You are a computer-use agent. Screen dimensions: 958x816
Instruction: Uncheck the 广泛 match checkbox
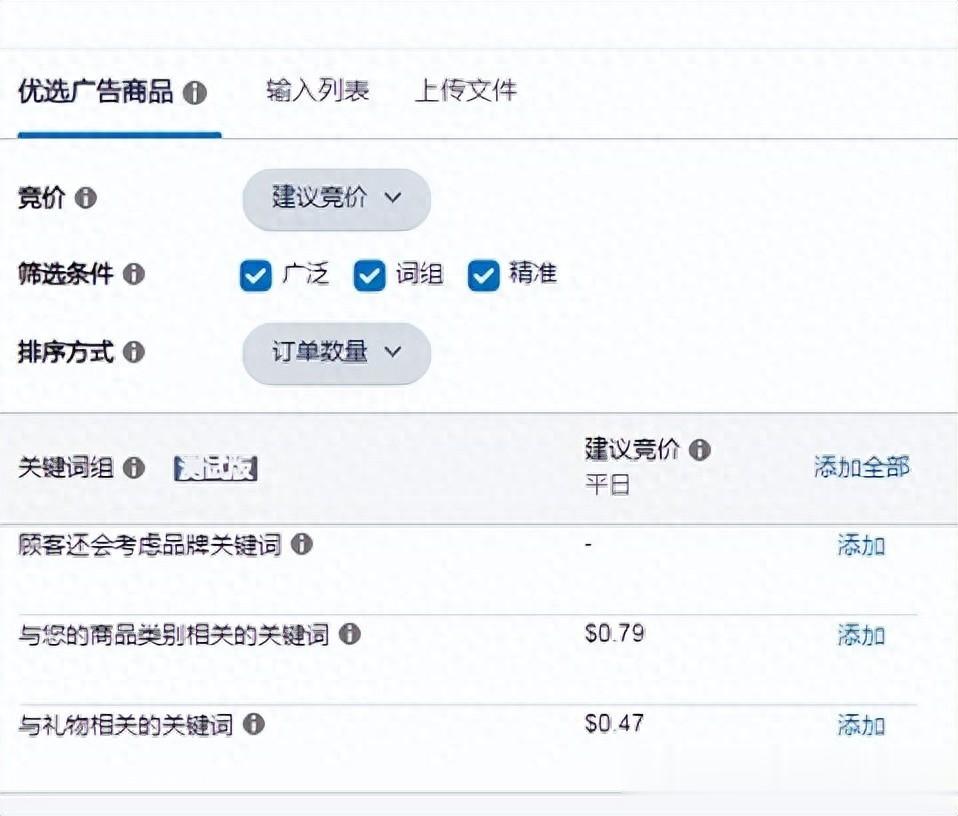pos(256,276)
